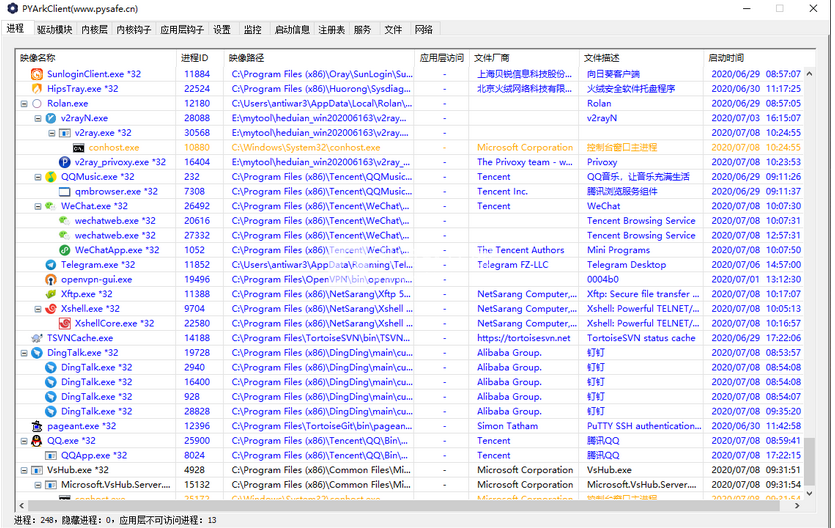Select the Simon Tatham vendor cell

click(507, 426)
